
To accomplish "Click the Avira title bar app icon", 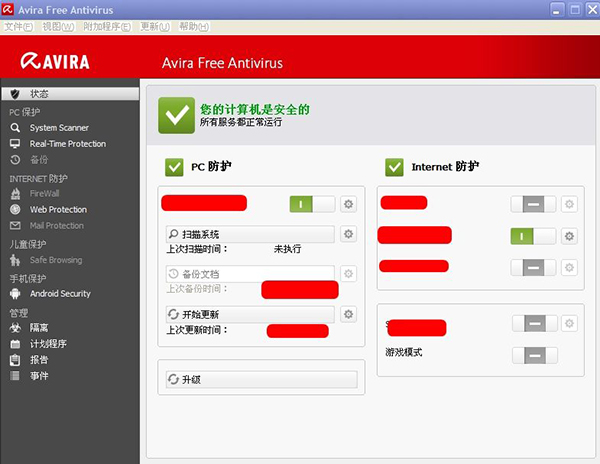I will coord(8,10).
